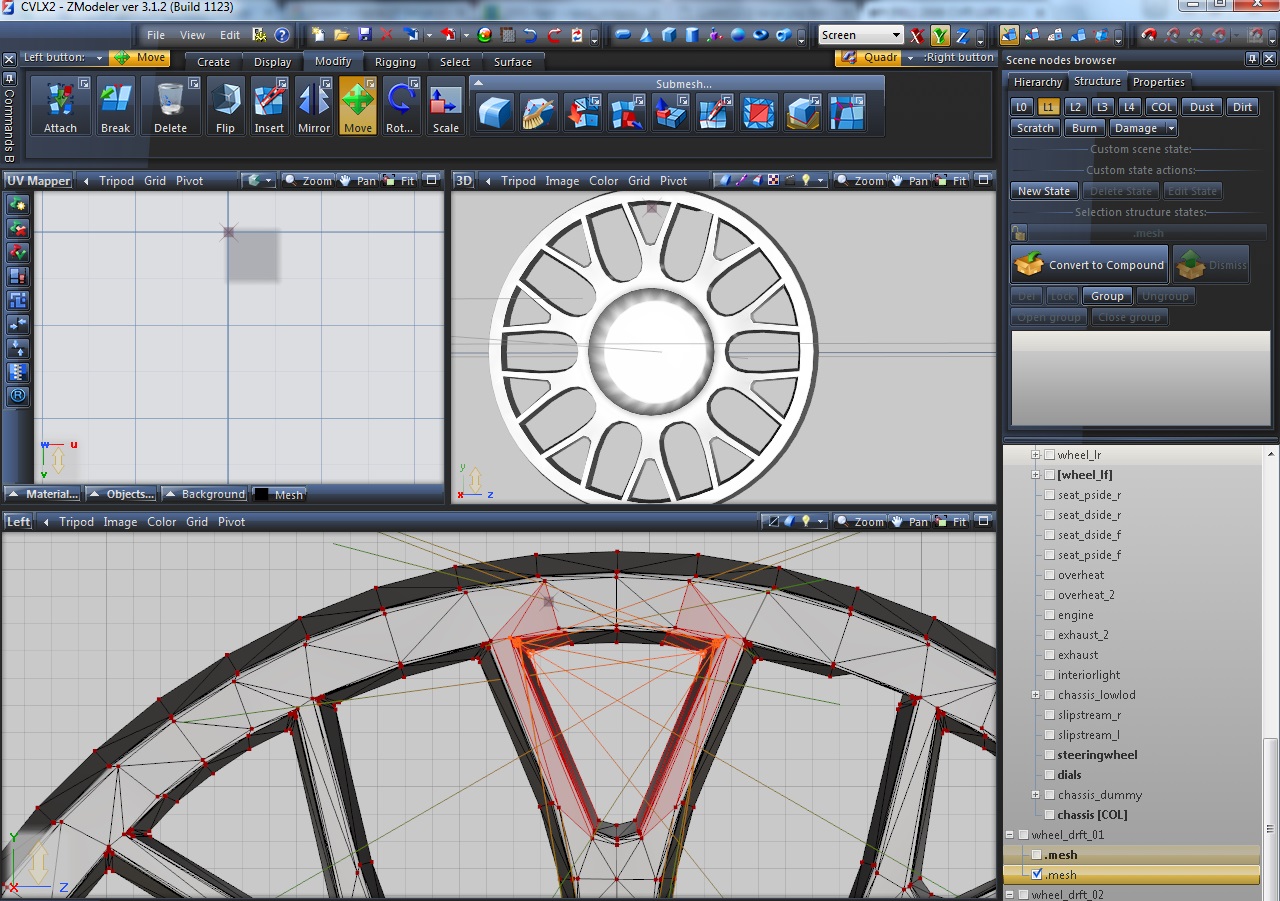Click the Save floppy disk icon
This screenshot has width=1280, height=901.
pos(364,35)
